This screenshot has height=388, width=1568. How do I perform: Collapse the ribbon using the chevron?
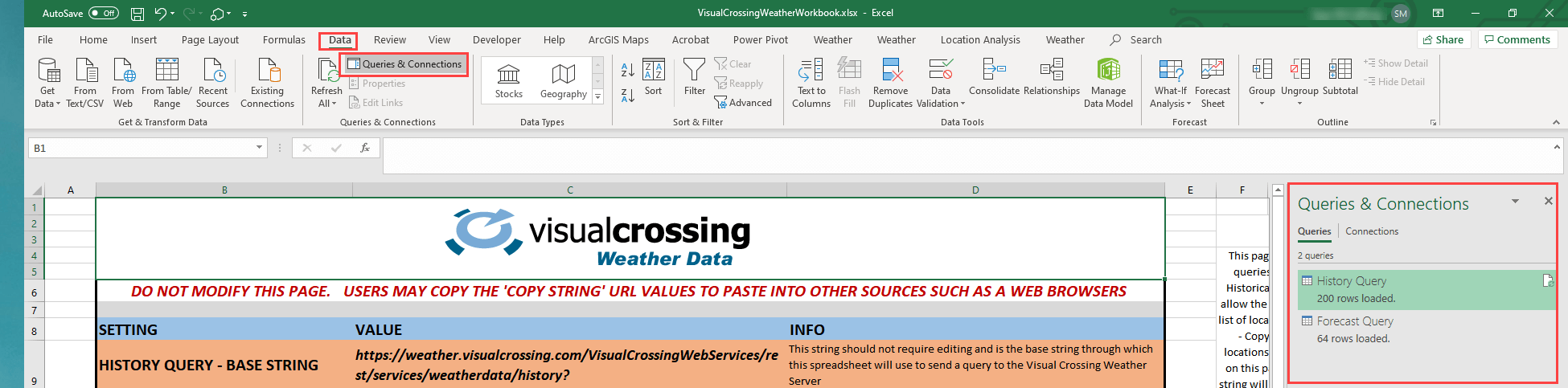point(1556,122)
